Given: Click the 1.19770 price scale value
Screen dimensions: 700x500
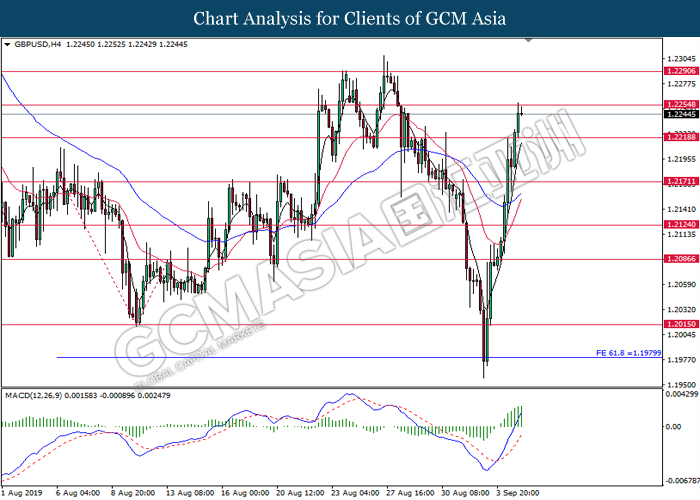Looking at the screenshot, I should click(681, 360).
